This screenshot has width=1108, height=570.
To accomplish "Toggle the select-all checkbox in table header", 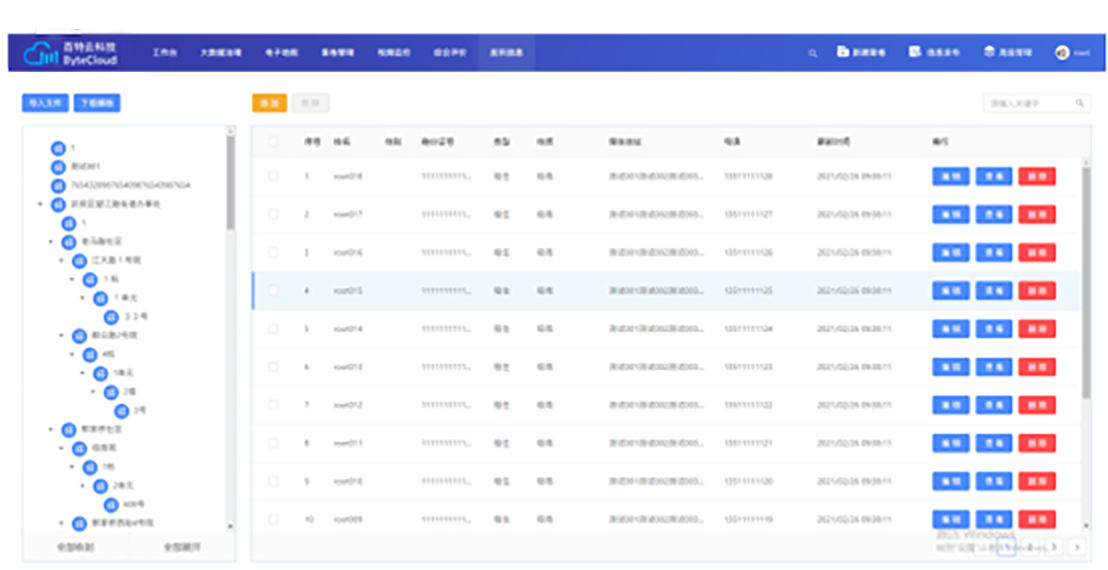I will click(x=273, y=142).
